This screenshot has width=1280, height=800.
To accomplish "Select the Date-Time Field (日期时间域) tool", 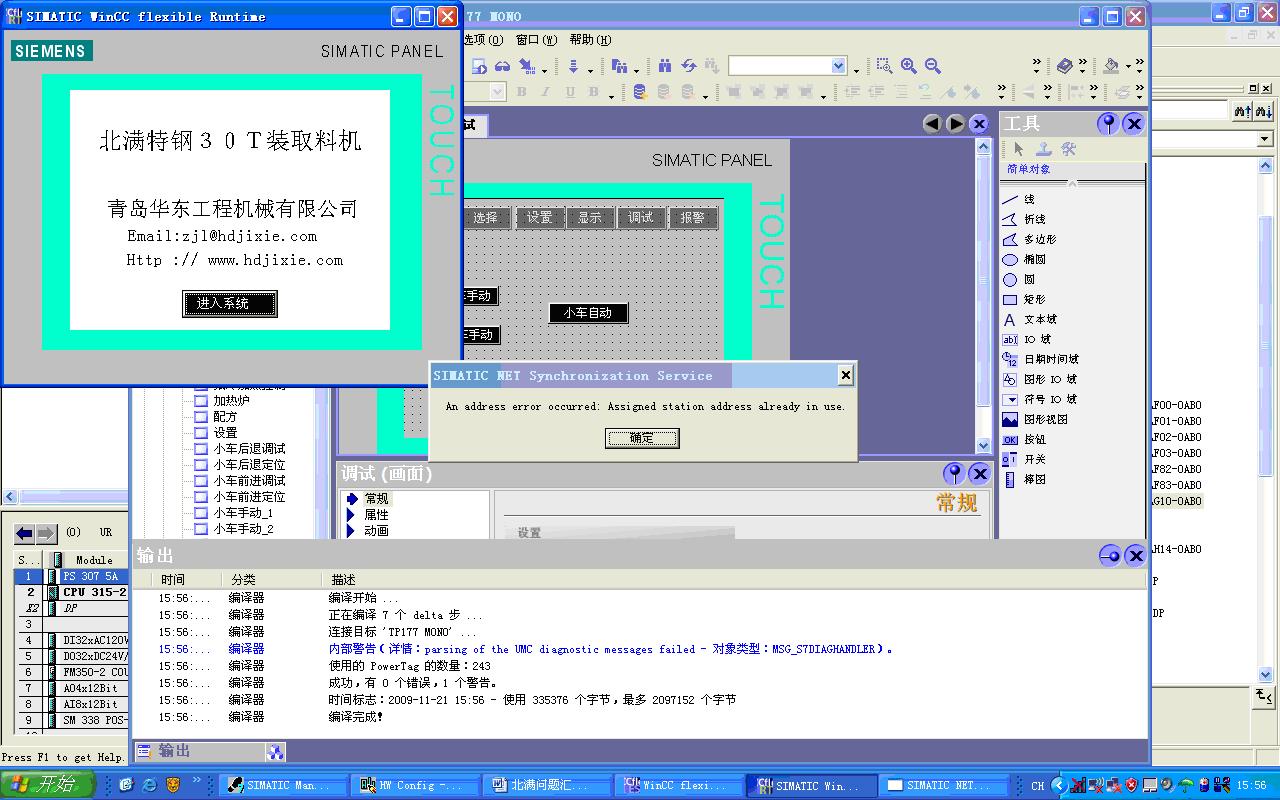I will coord(1040,359).
